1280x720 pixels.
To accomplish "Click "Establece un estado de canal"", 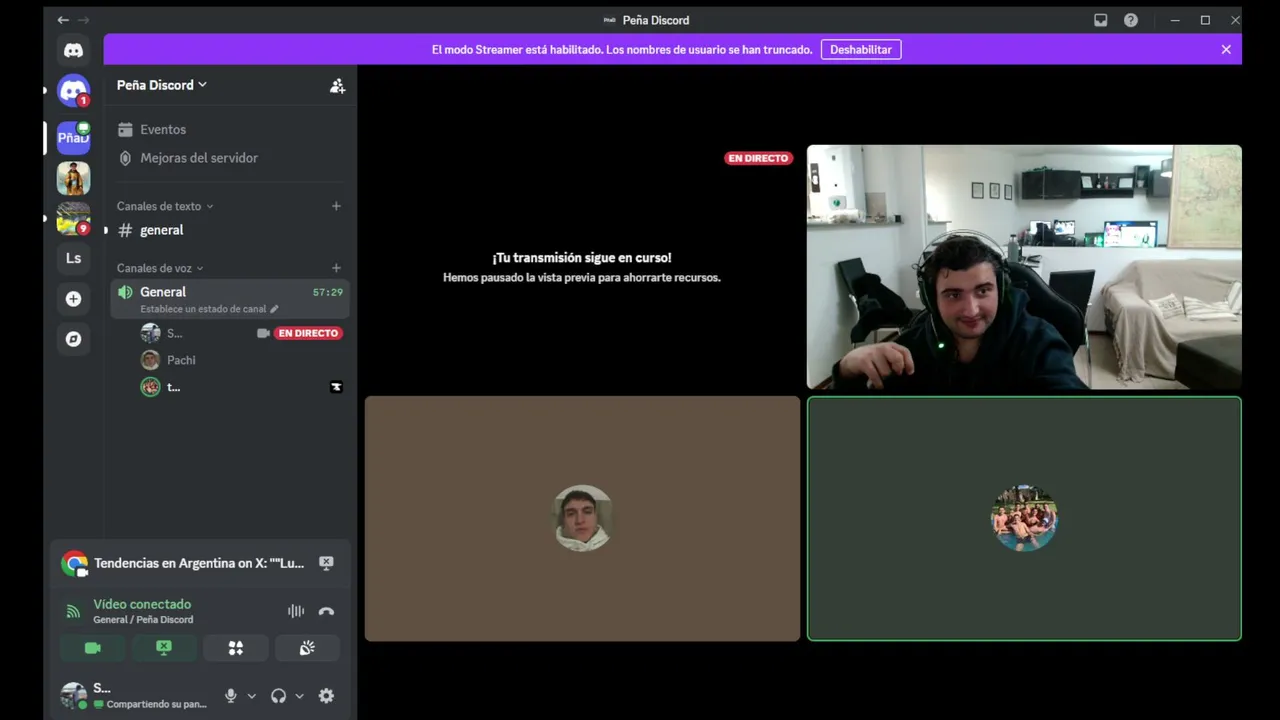I will tap(203, 309).
